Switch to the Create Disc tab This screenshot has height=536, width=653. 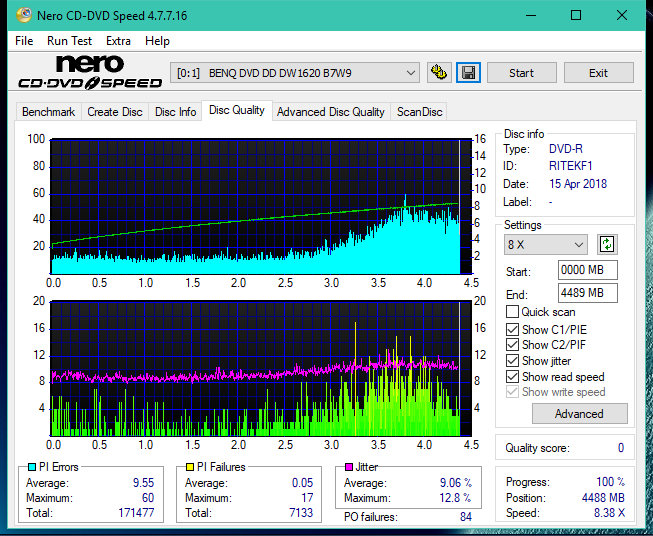click(x=115, y=112)
